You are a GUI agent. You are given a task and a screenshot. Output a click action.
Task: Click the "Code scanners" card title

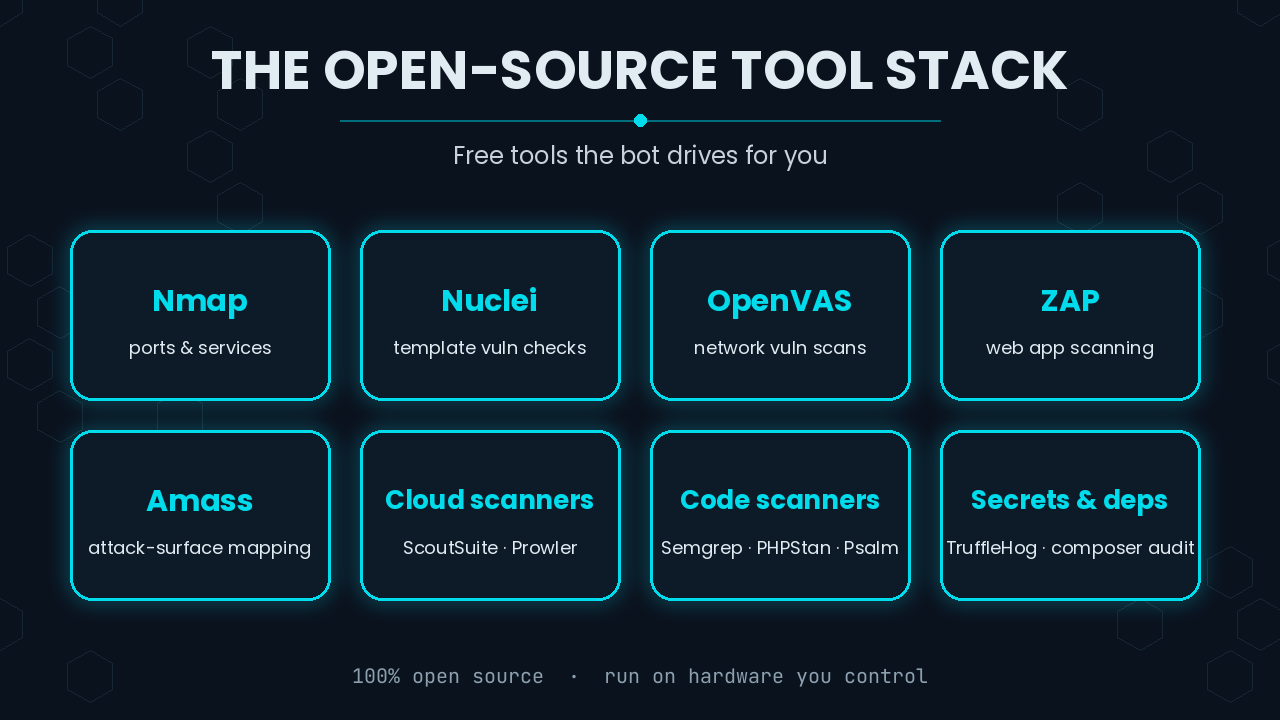tap(780, 500)
